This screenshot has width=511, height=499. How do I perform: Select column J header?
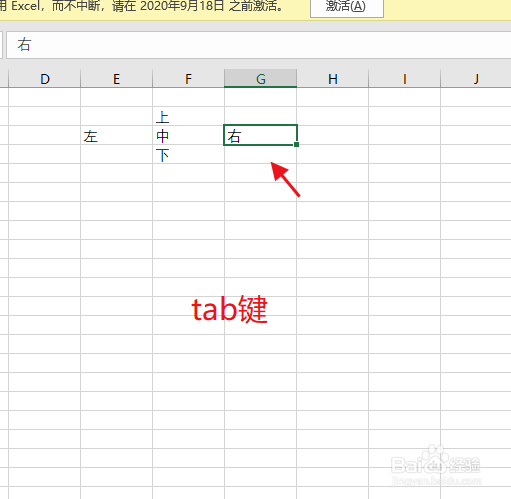[476, 79]
